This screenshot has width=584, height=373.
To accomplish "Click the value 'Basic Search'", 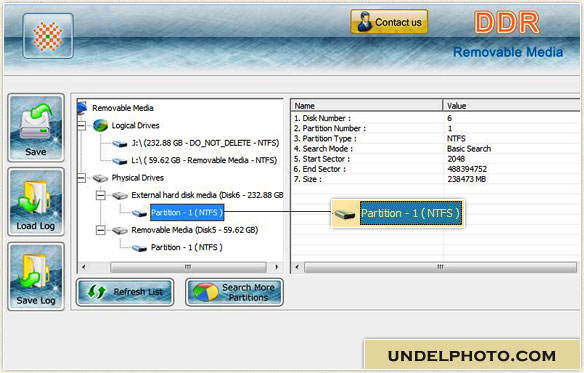I will pyautogui.click(x=469, y=149).
